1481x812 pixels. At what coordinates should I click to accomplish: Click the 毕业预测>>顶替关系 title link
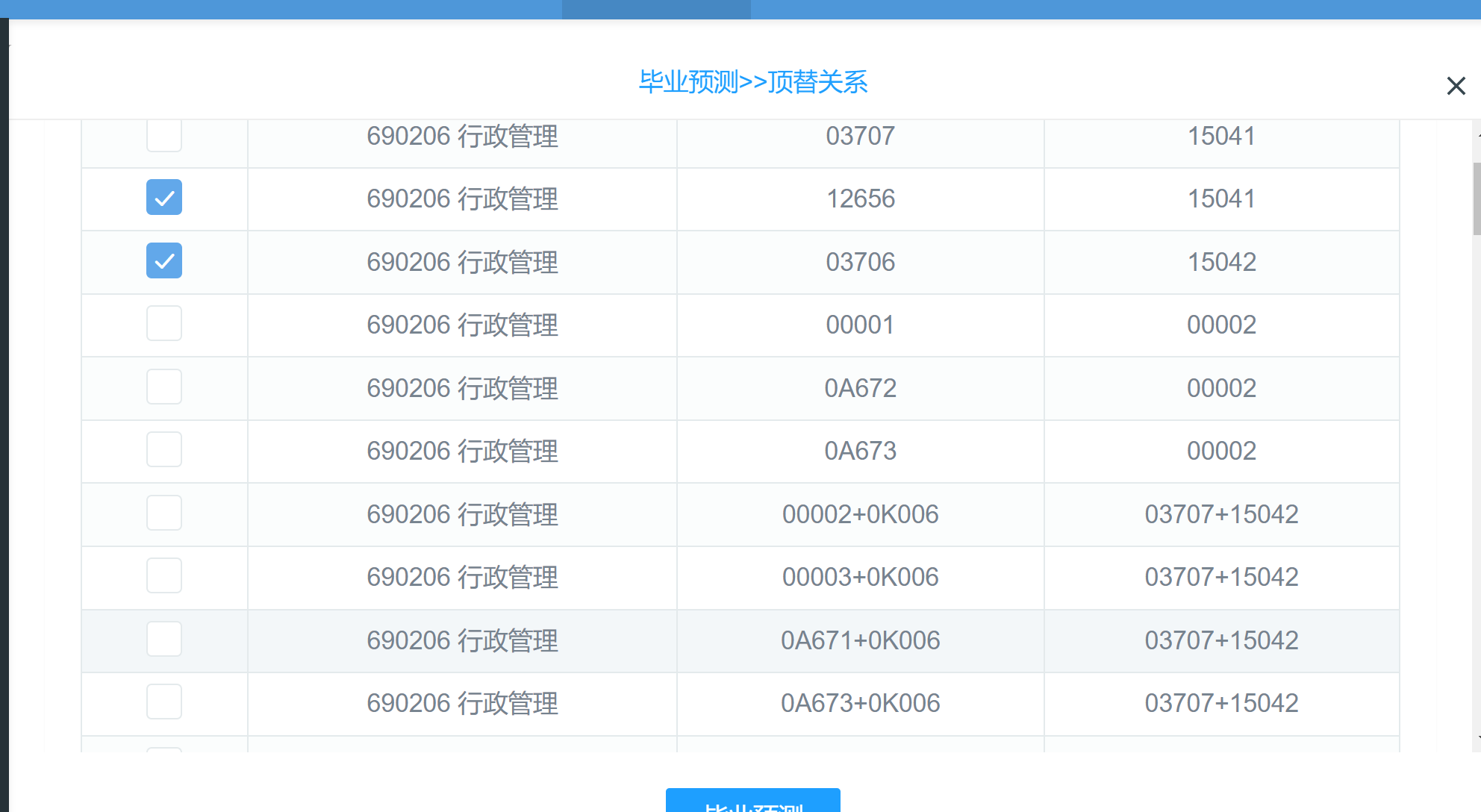pyautogui.click(x=753, y=82)
